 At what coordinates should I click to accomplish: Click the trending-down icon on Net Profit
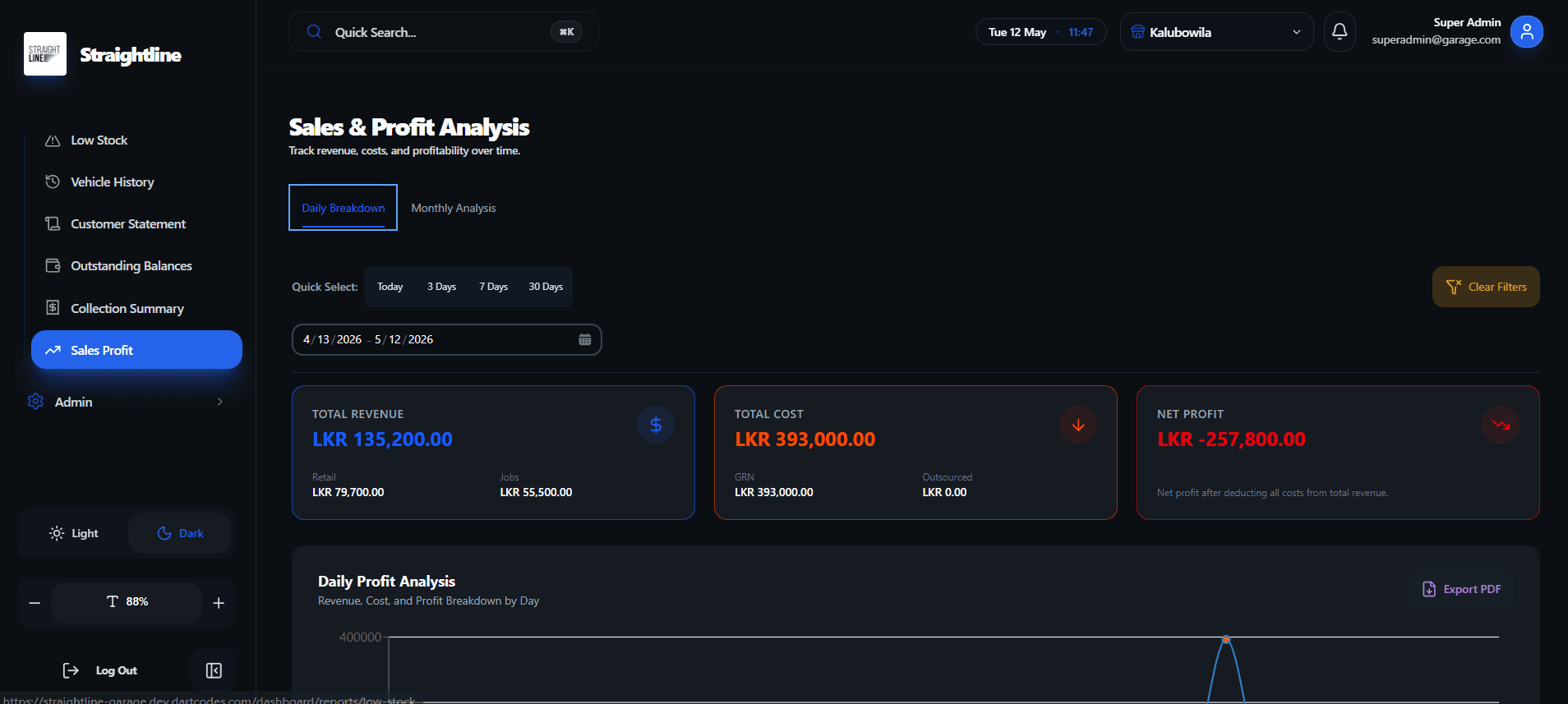click(x=1501, y=425)
